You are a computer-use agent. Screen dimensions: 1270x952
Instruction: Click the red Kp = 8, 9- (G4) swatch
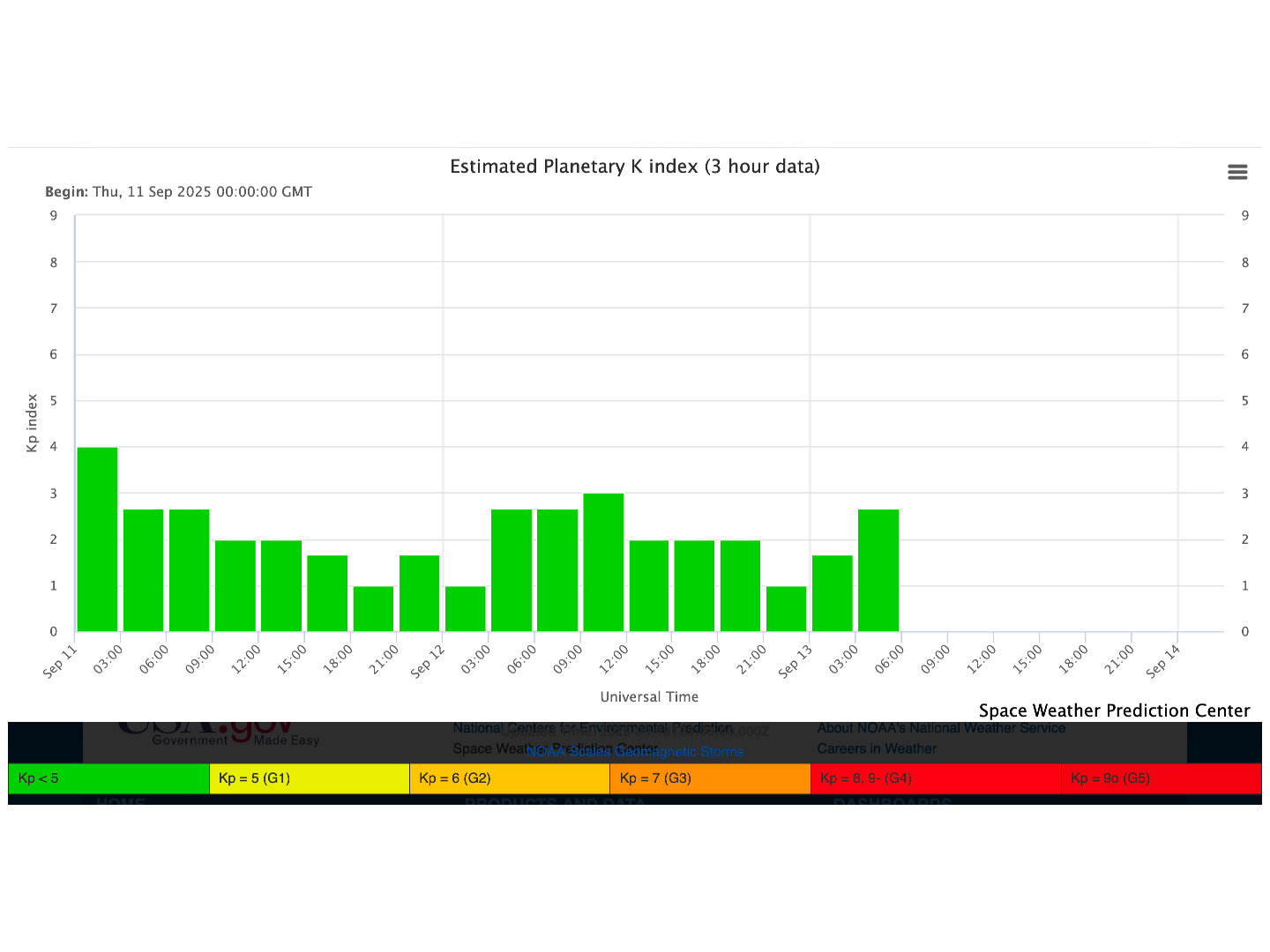935,778
